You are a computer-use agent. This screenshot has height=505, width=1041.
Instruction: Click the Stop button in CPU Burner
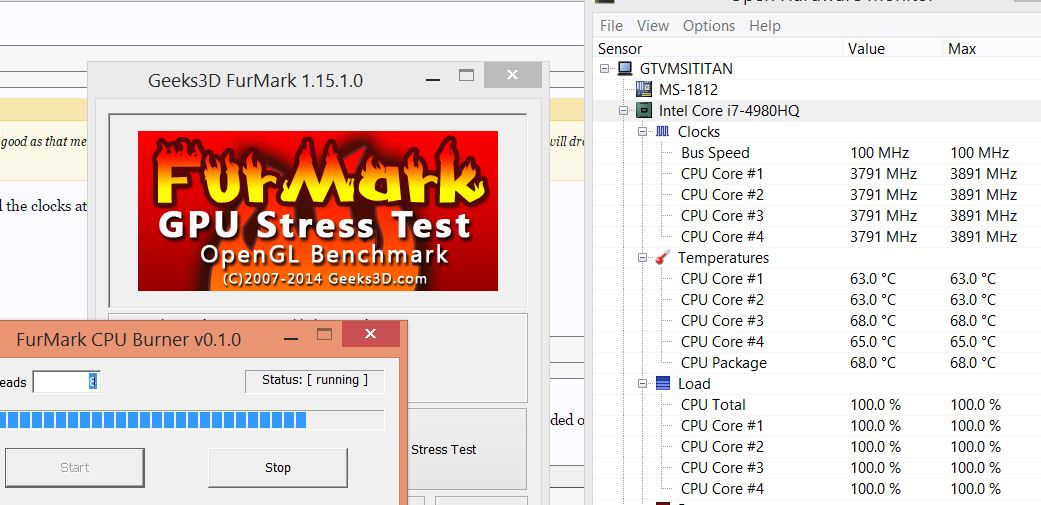point(278,468)
